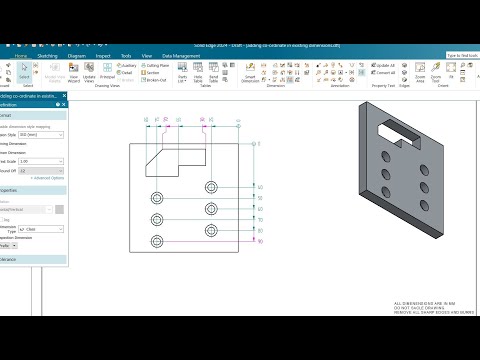480x360 pixels.
Task: Open the Diagram ribbon tab
Action: click(x=77, y=56)
